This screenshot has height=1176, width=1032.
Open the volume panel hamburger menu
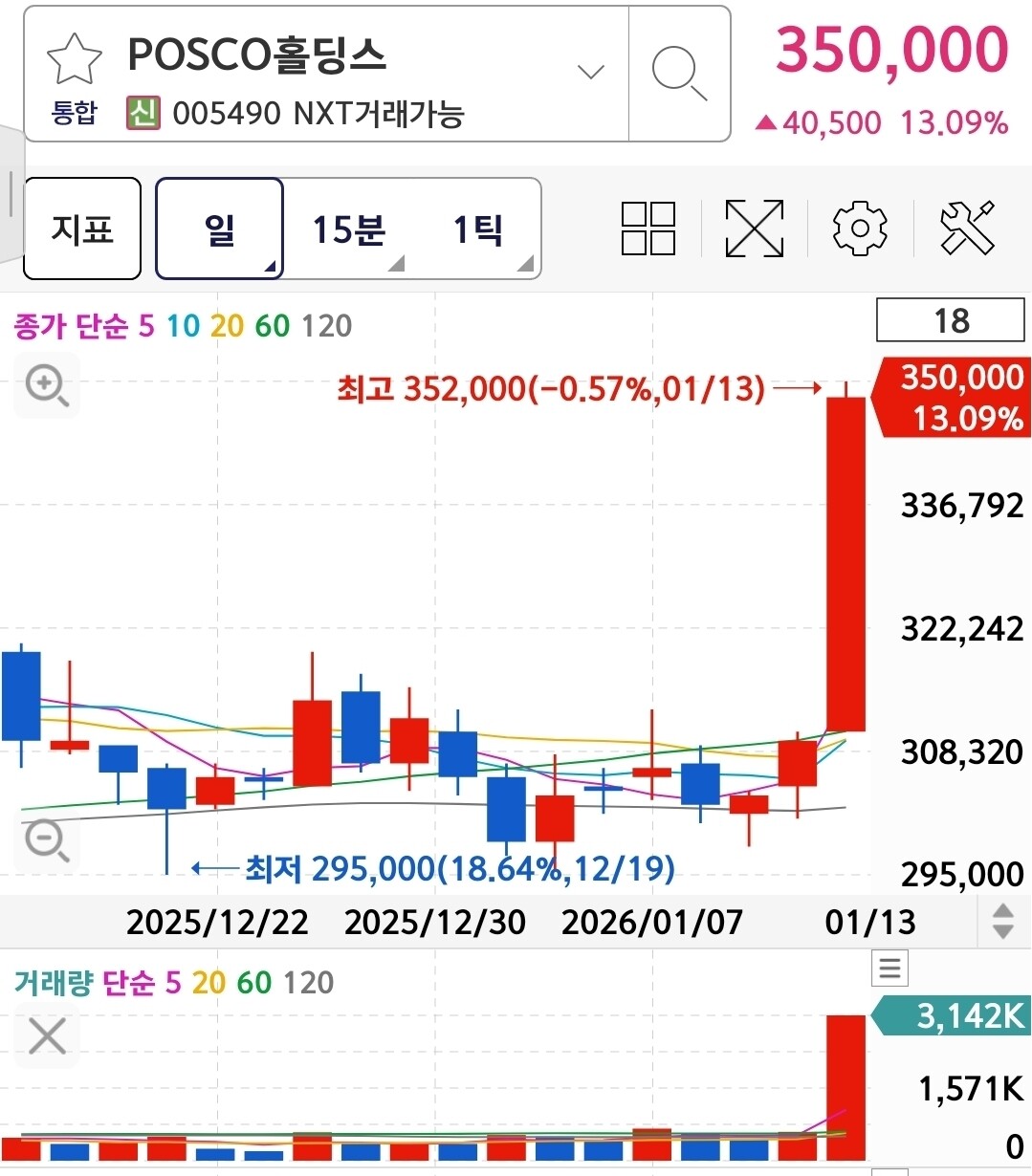tap(889, 969)
